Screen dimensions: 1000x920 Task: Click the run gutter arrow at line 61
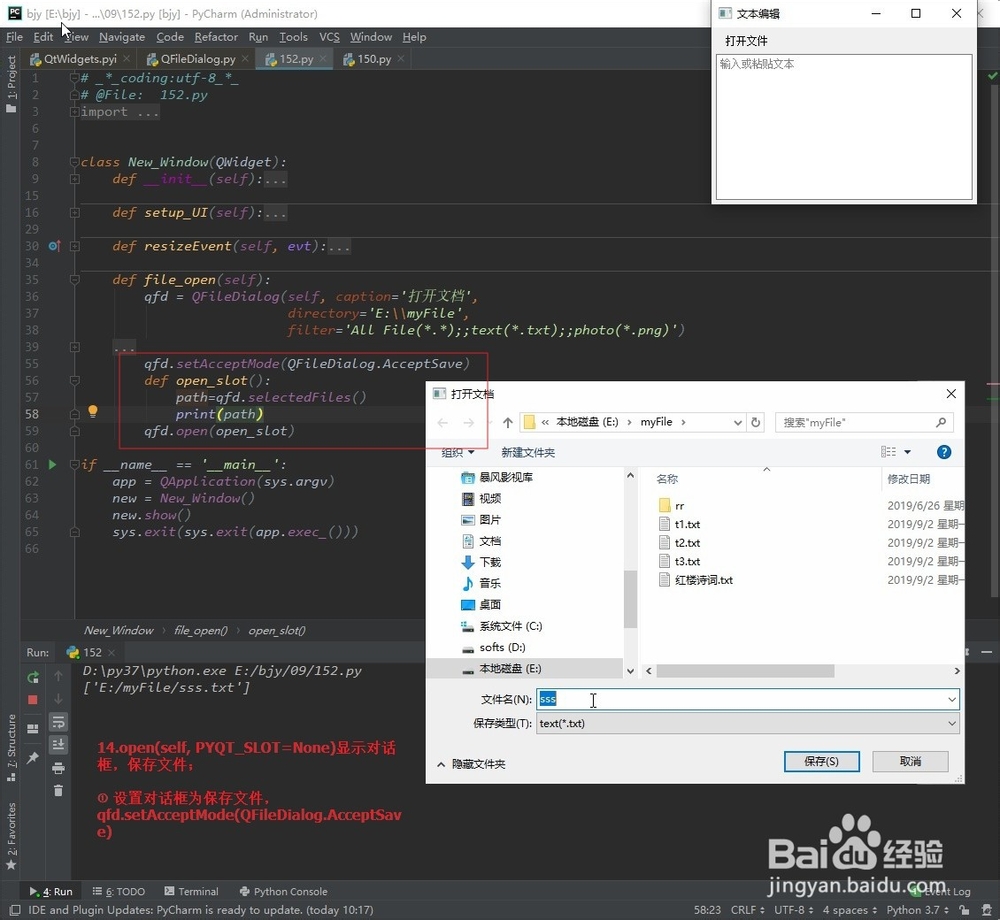[52, 465]
